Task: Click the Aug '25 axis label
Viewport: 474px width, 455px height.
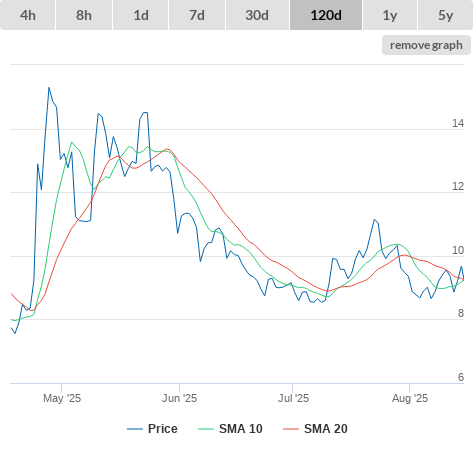Action: [410, 398]
